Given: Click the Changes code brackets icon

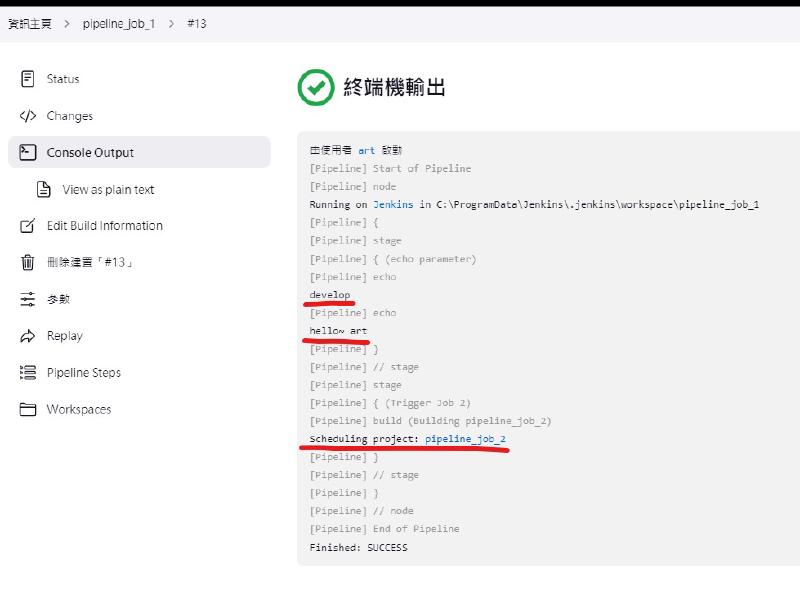Looking at the screenshot, I should click(28, 116).
